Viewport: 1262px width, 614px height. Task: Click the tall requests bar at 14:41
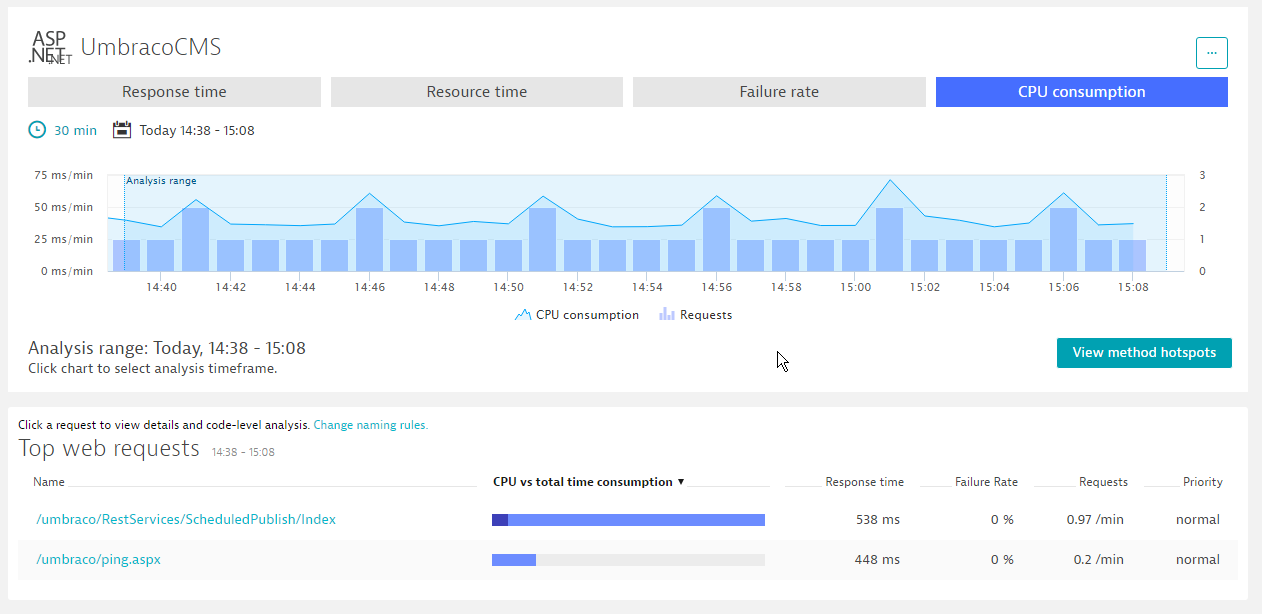pos(195,239)
